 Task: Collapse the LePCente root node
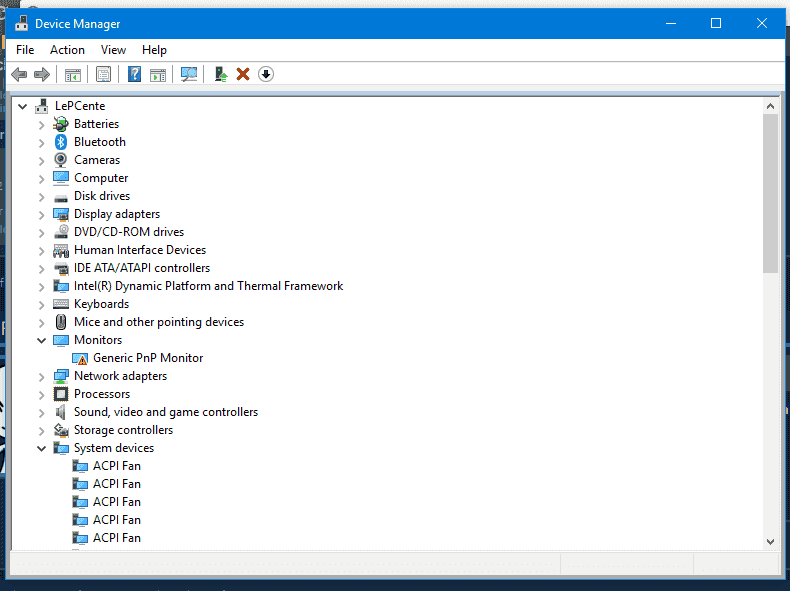point(22,106)
